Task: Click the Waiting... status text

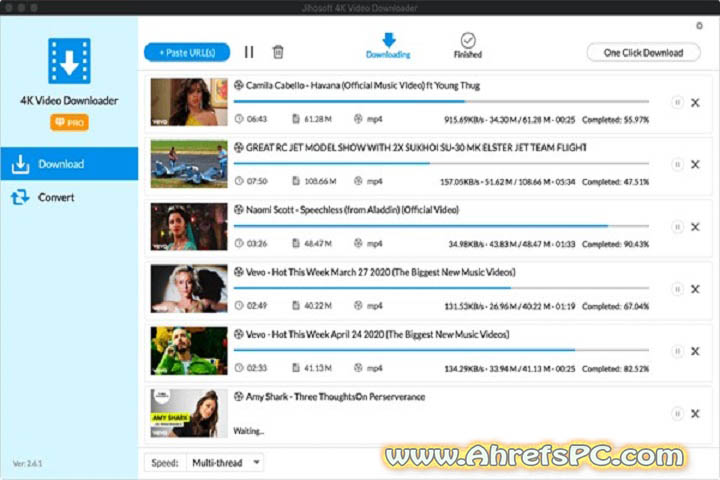Action: [248, 431]
